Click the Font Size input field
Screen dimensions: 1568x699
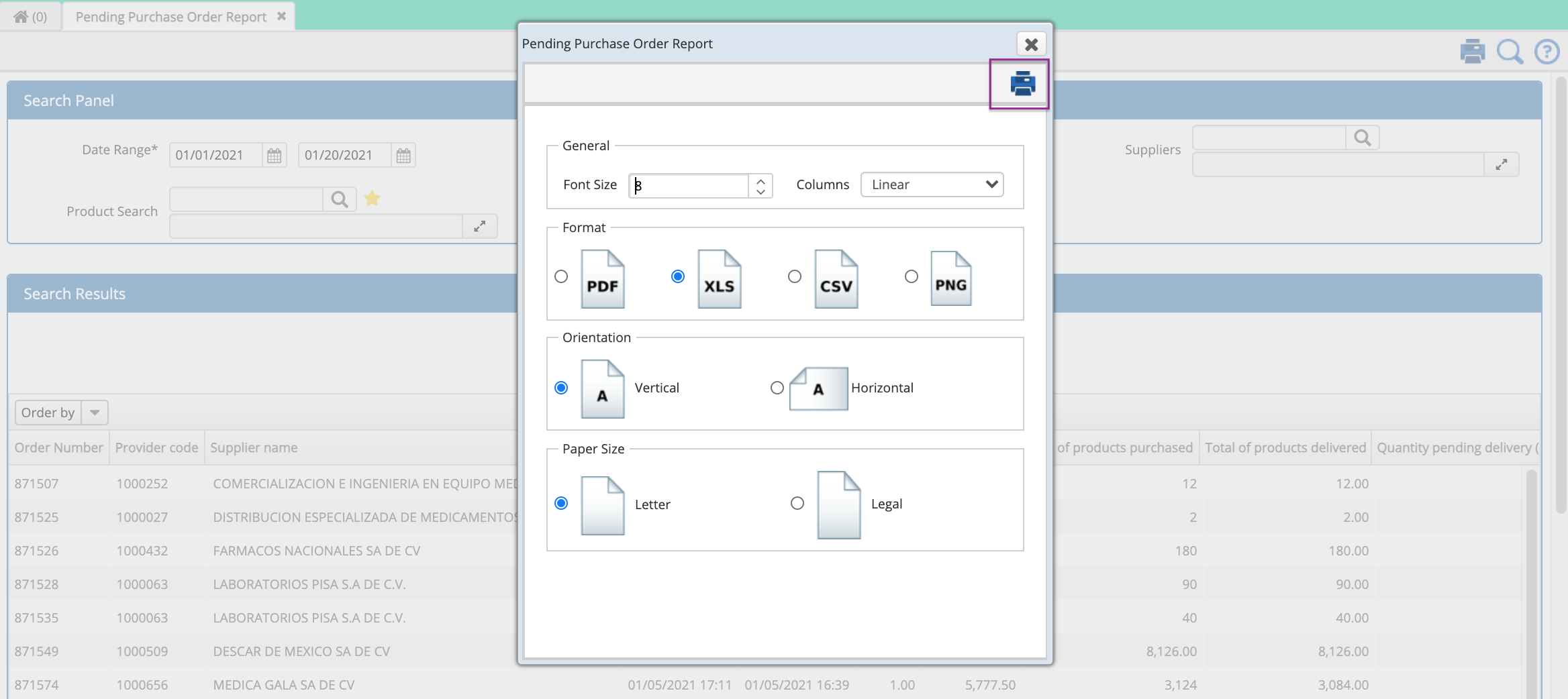[687, 186]
